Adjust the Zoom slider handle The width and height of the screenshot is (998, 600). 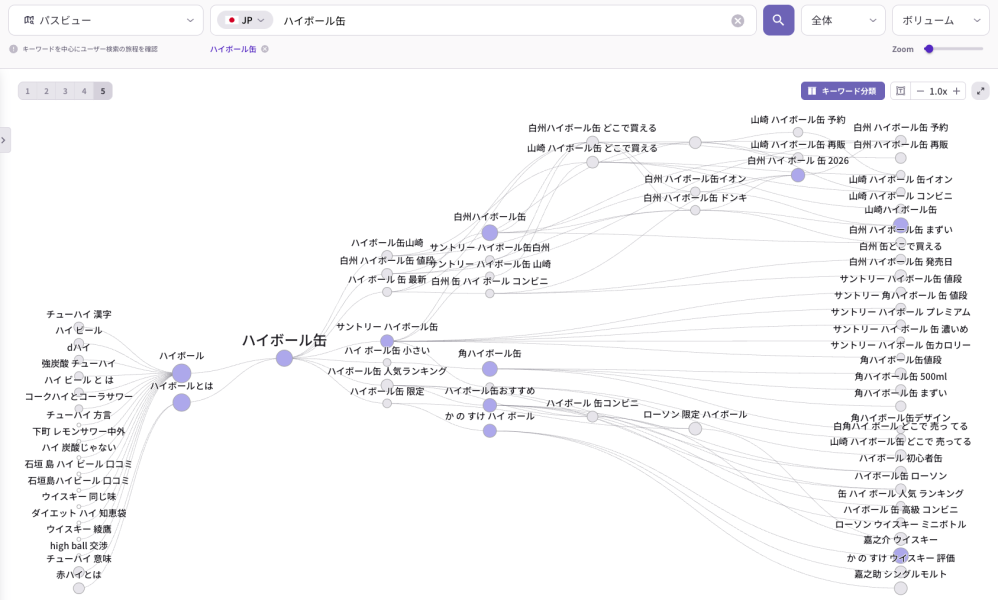click(929, 49)
